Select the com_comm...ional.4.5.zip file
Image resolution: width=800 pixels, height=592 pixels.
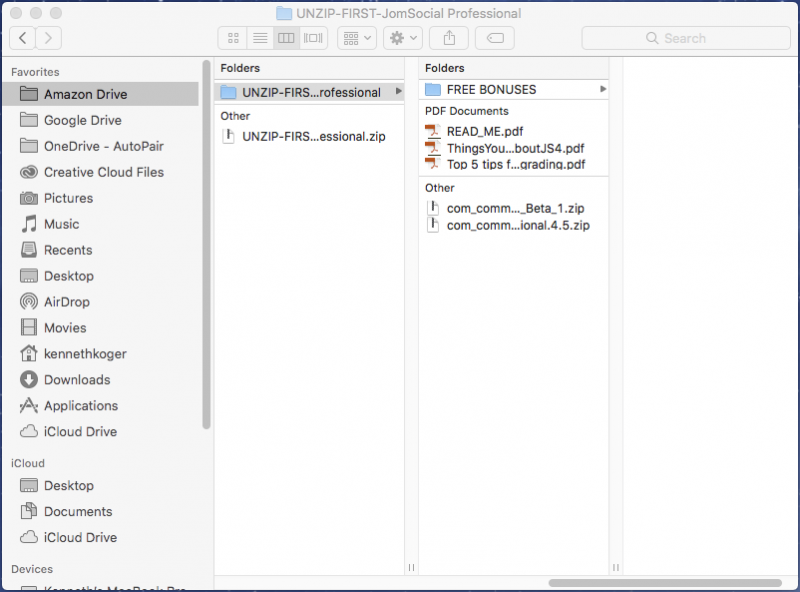[514, 225]
